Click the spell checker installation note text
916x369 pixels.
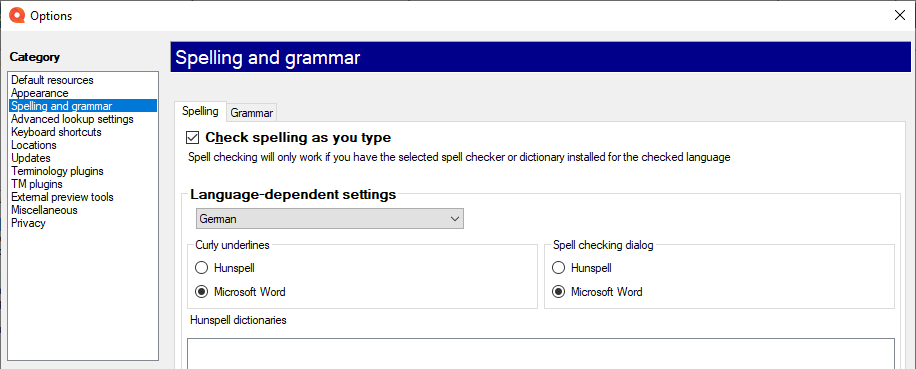click(459, 157)
